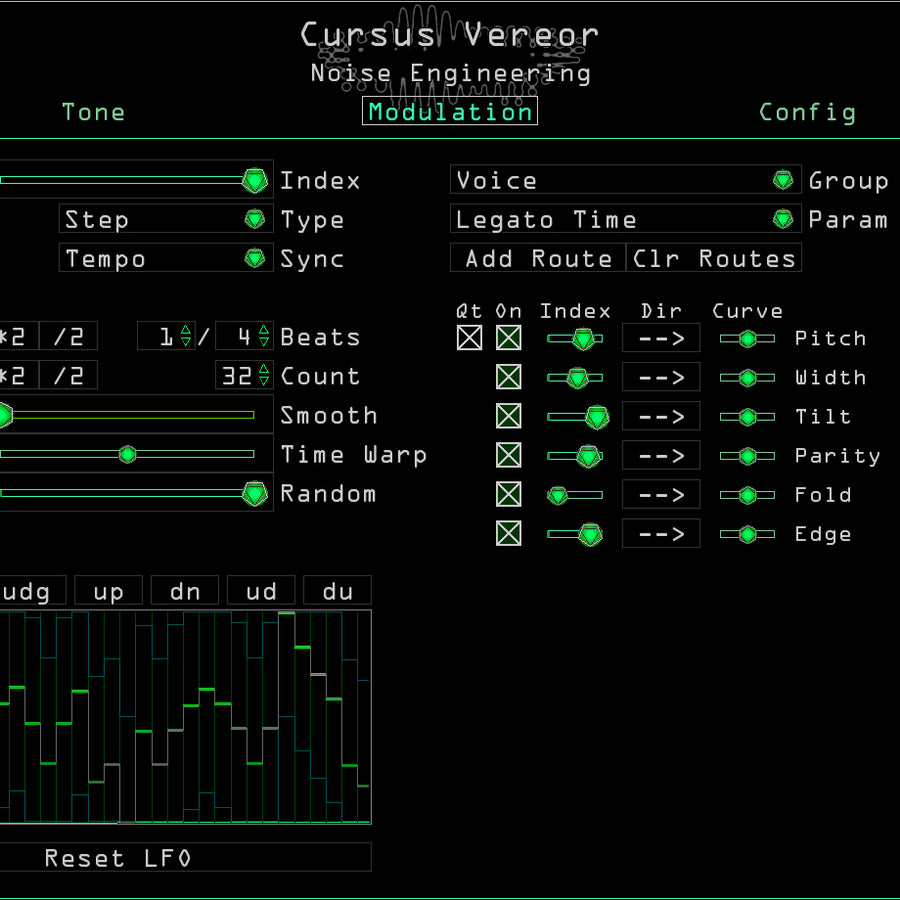The image size is (900, 900).
Task: Click the Reset LFO button
Action: pos(184,858)
